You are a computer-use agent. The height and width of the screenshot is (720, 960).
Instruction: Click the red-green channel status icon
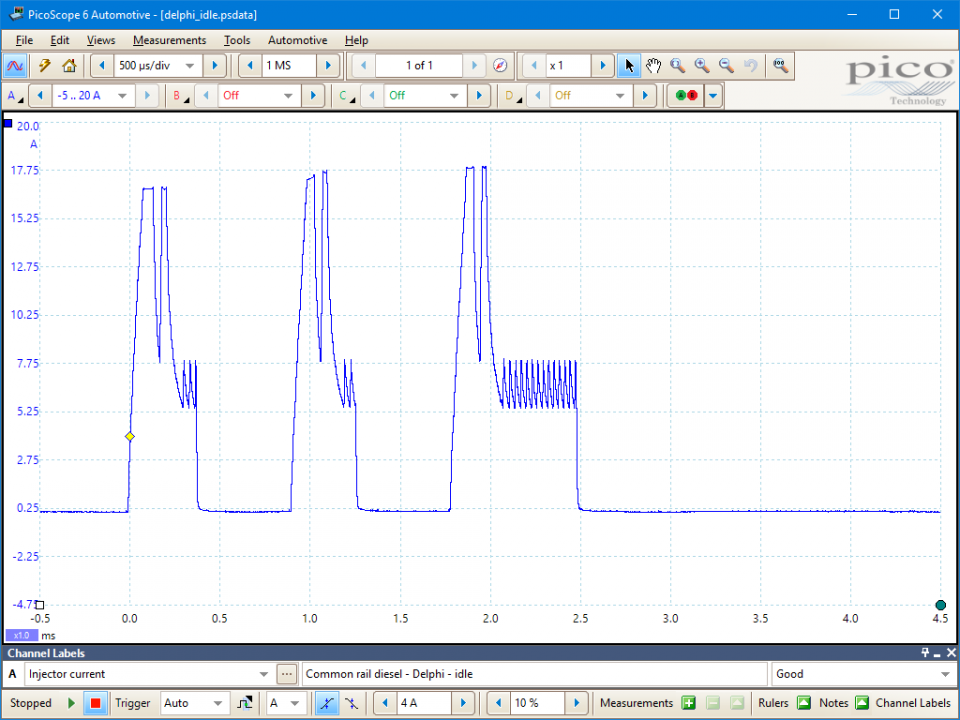(x=686, y=96)
